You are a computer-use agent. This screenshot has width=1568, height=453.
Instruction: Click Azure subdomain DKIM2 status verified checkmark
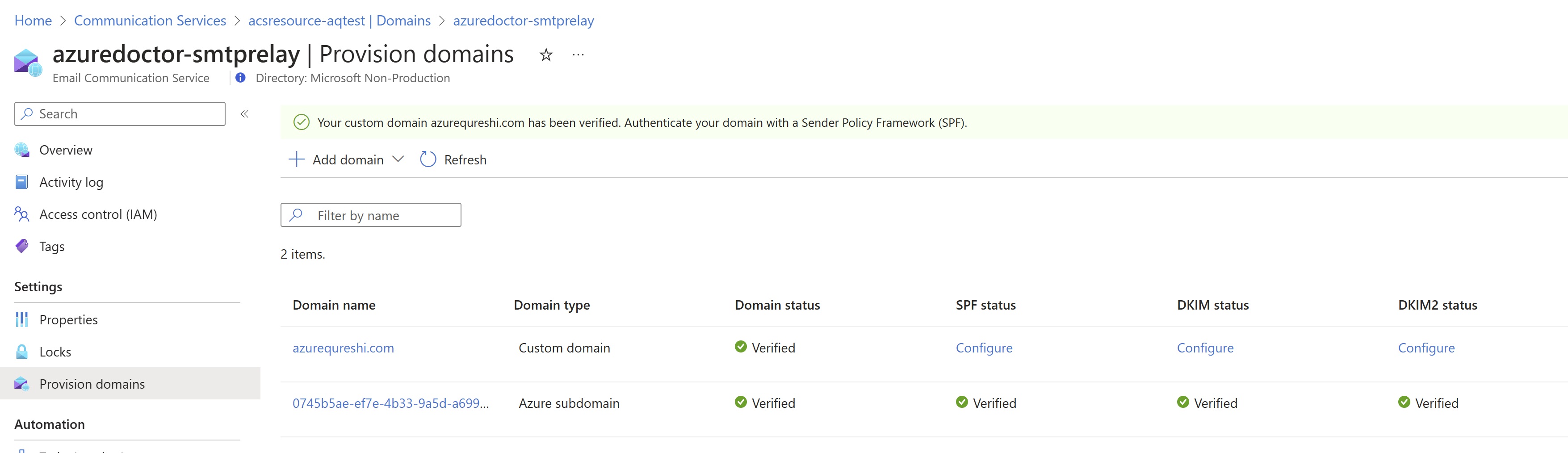point(1404,402)
